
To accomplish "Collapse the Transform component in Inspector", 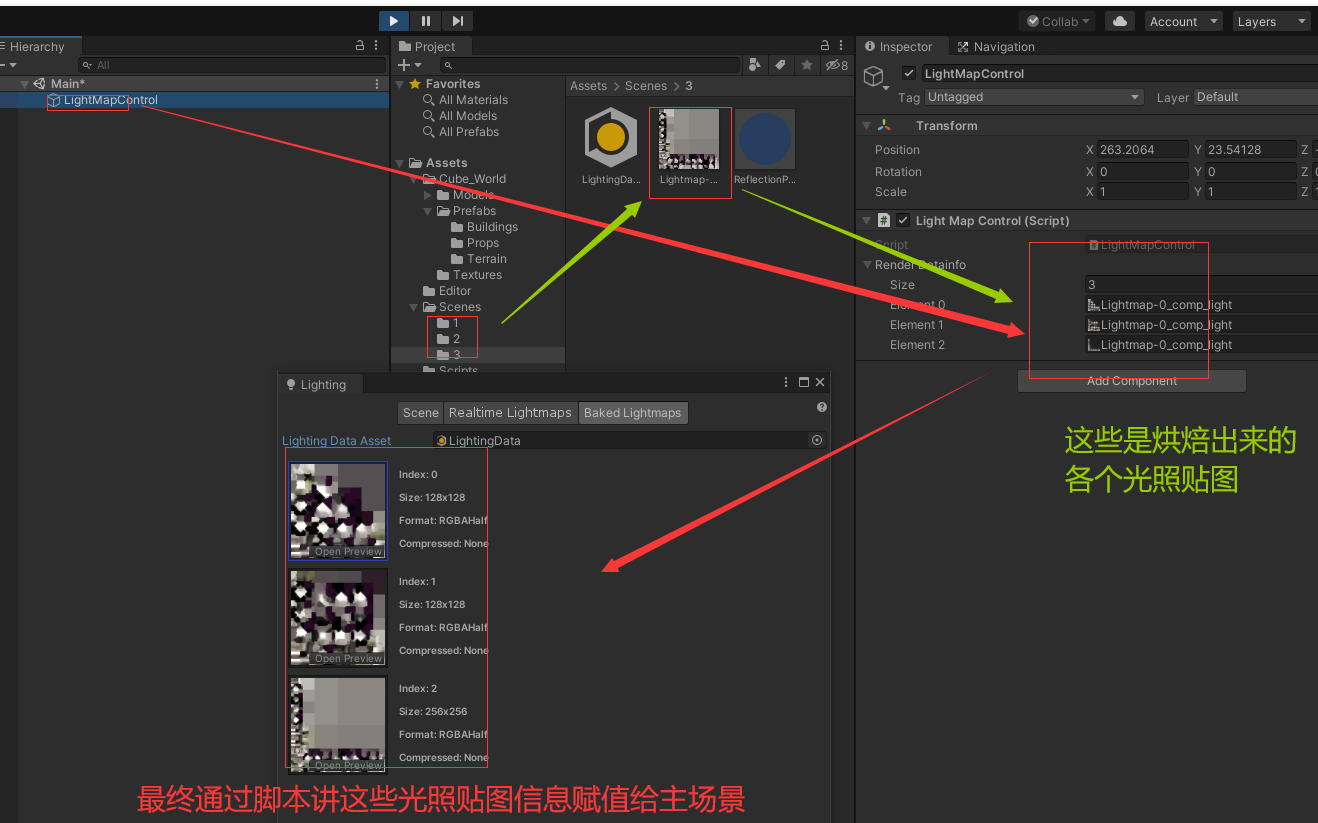I will tap(868, 124).
